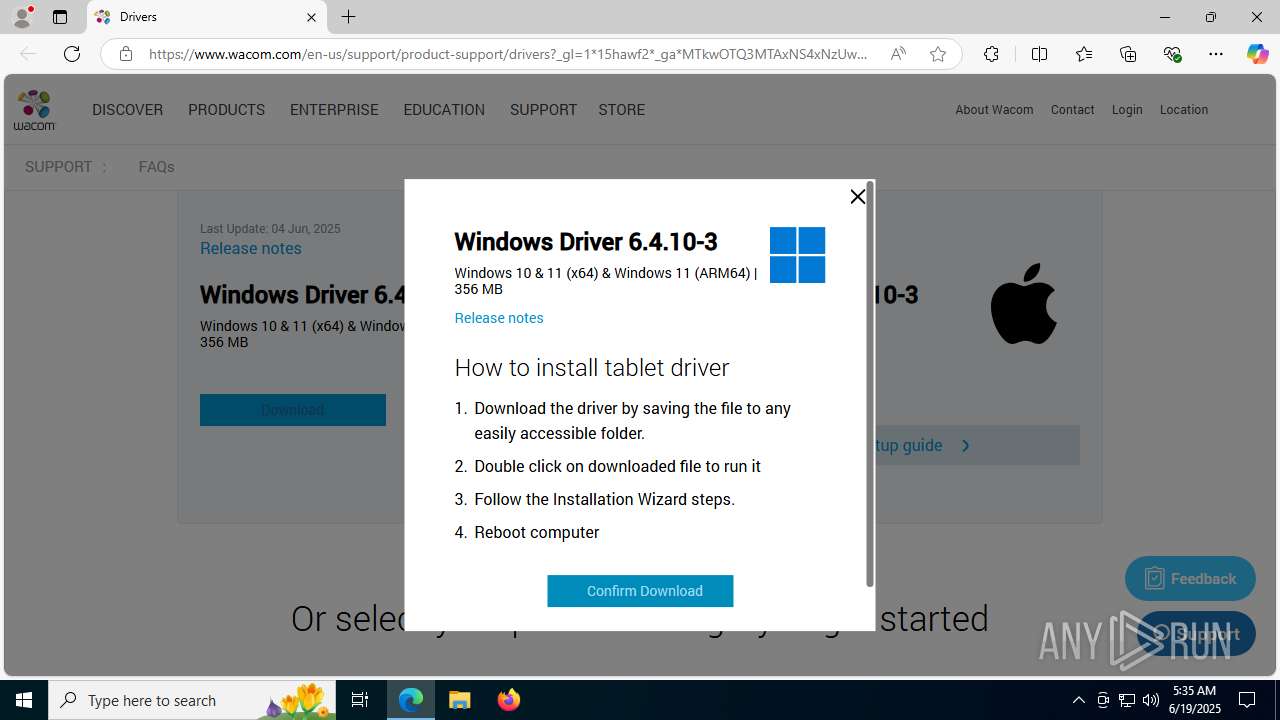The width and height of the screenshot is (1280, 720).
Task: Show hidden system tray icons
Action: click(1078, 700)
